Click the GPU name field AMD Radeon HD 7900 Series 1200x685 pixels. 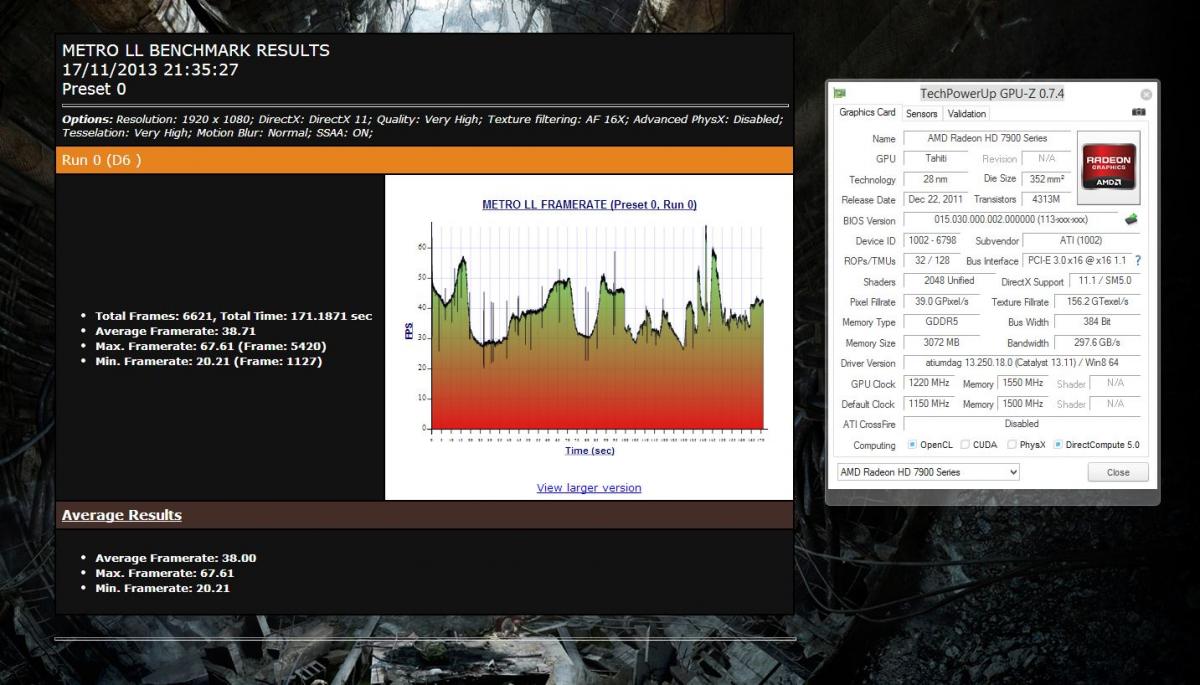987,139
